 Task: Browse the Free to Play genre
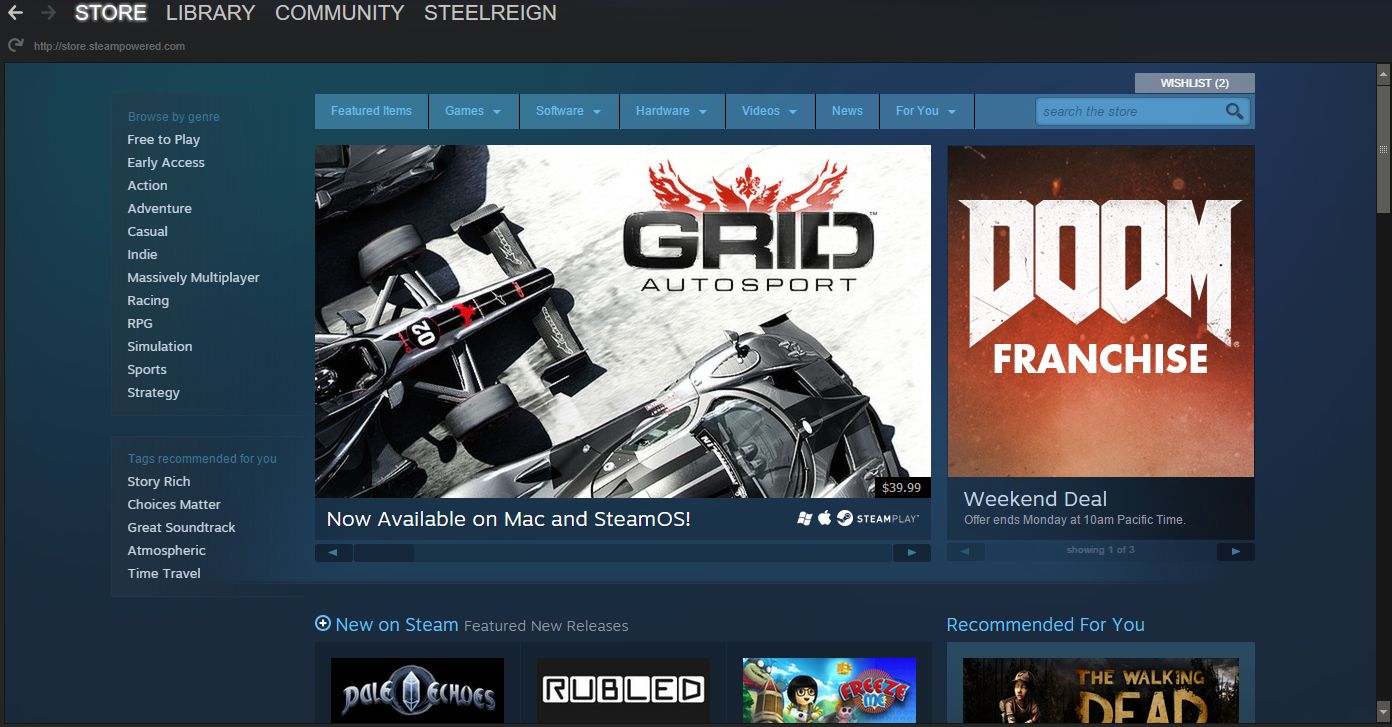pos(163,139)
